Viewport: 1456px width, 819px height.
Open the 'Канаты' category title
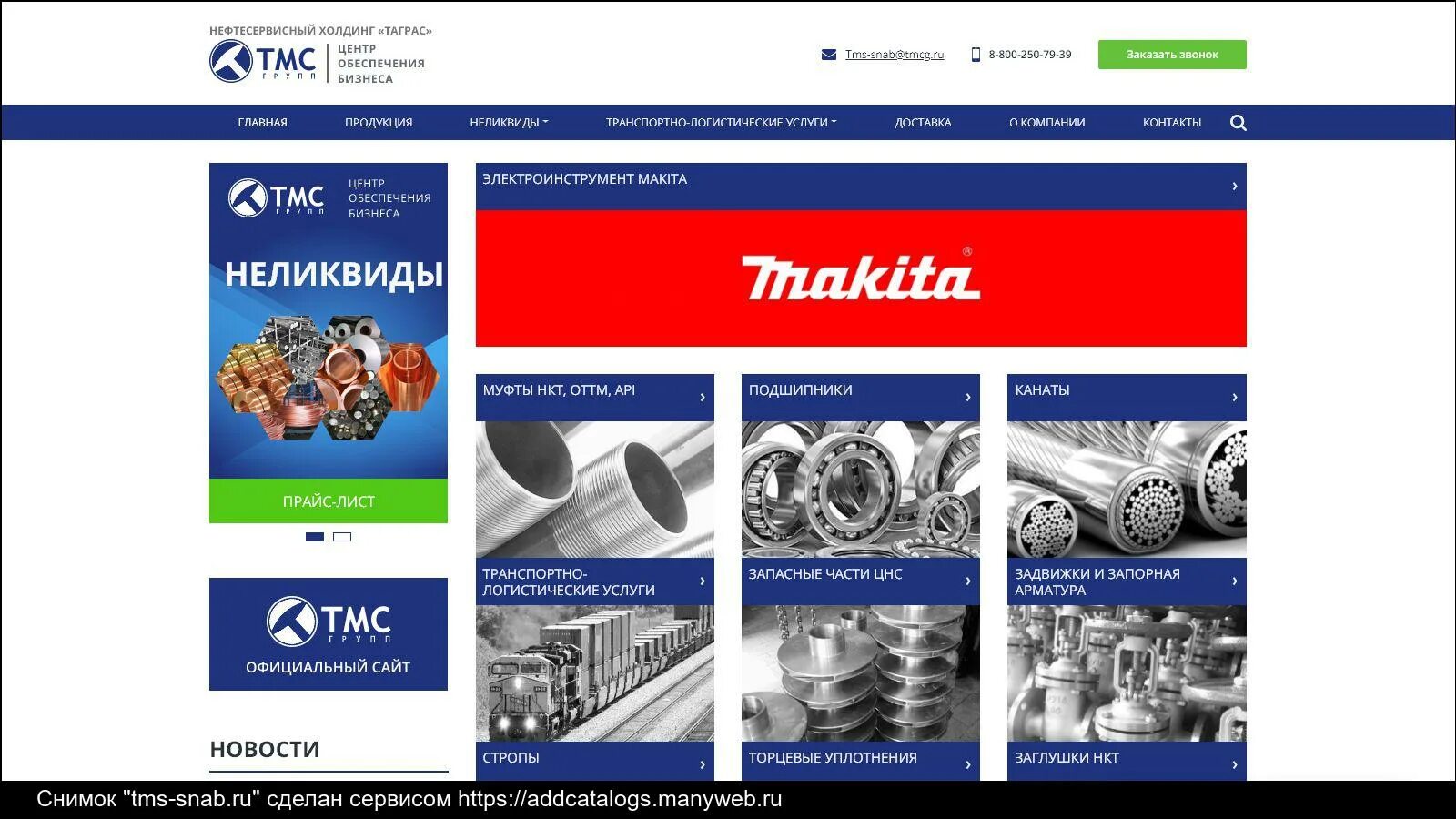(1042, 390)
